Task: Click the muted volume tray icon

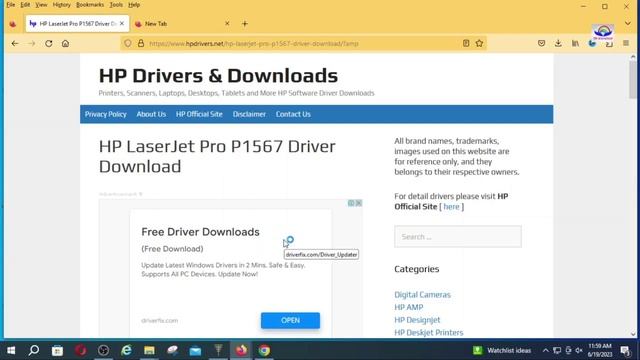Action: tap(579, 350)
